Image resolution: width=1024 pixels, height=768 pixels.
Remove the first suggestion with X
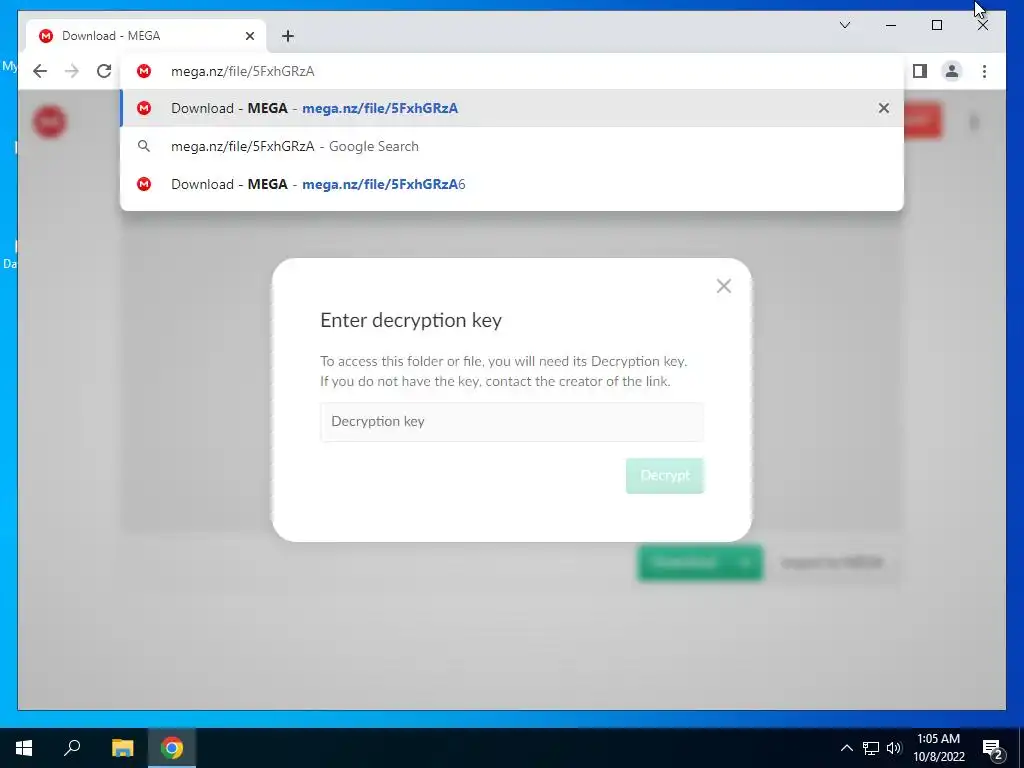(x=884, y=108)
